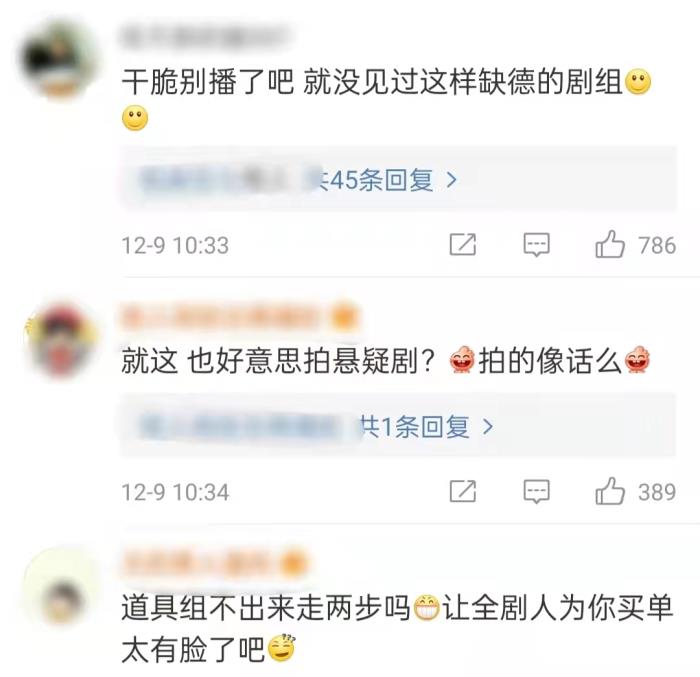
Task: Open the first commenter's avatar
Action: (59, 61)
